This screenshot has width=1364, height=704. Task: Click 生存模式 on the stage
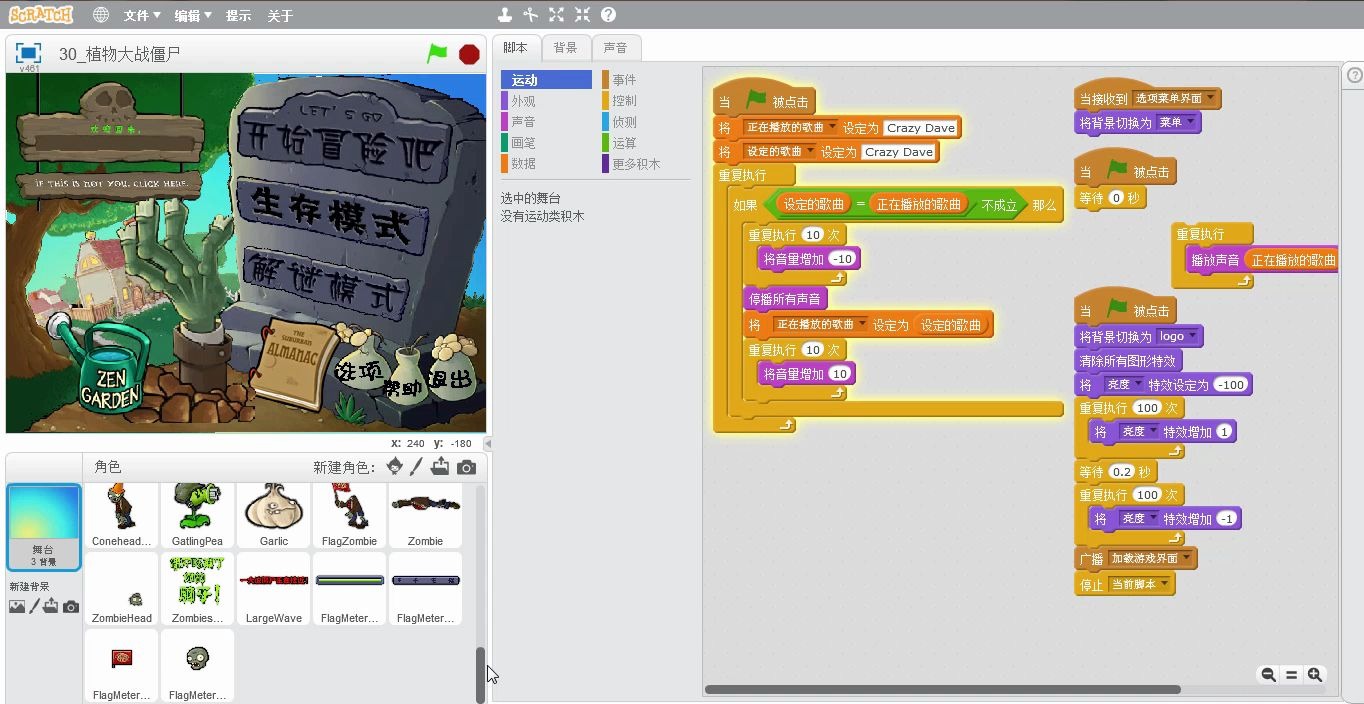(x=331, y=214)
